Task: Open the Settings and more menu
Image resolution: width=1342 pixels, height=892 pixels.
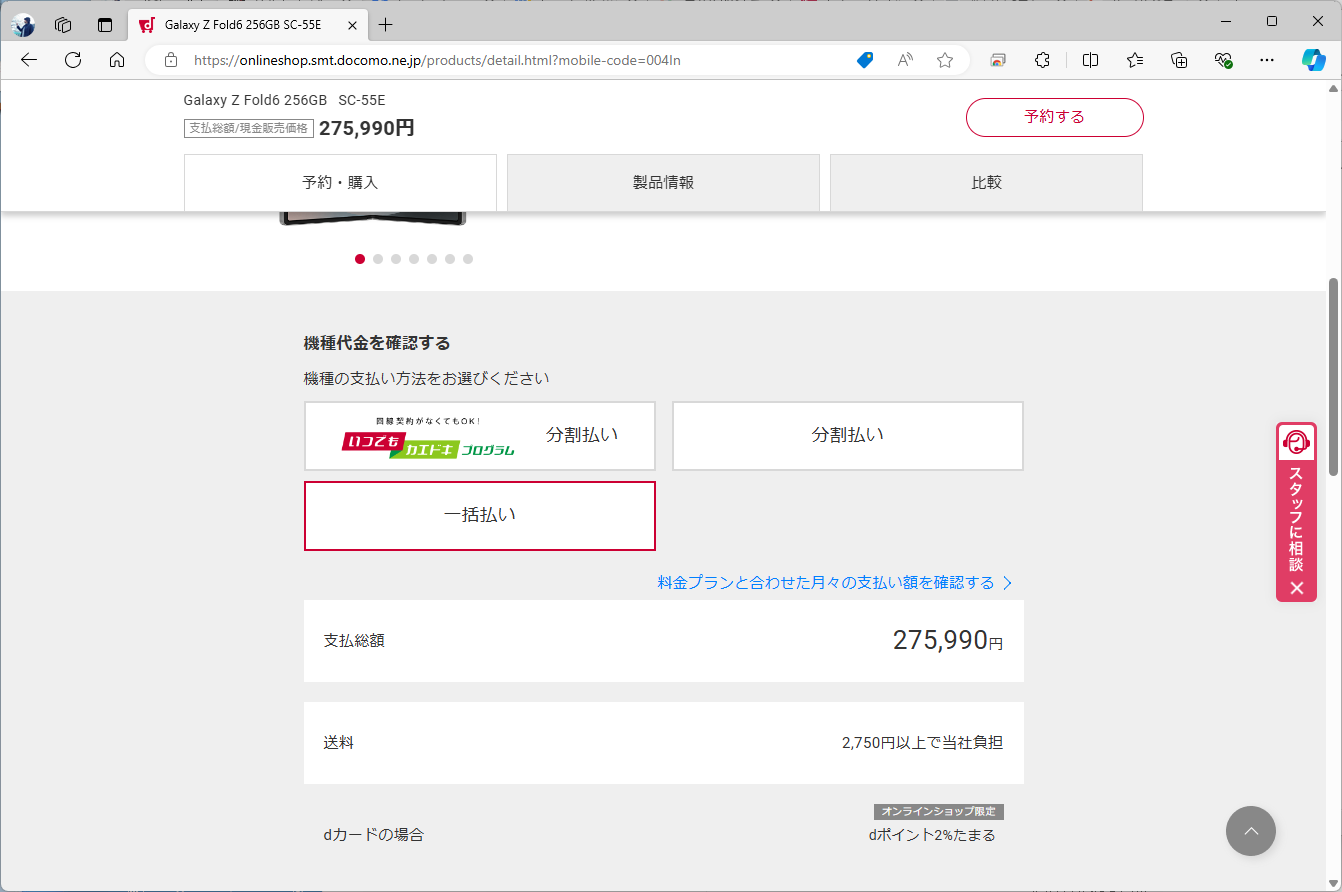Action: pyautogui.click(x=1267, y=60)
